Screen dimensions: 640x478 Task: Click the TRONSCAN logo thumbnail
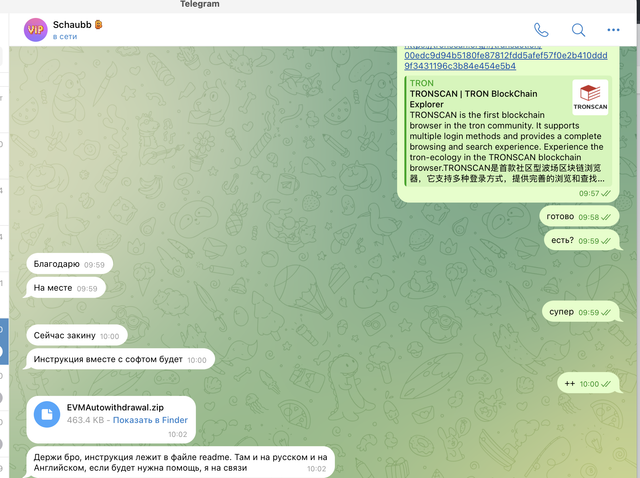pos(590,97)
